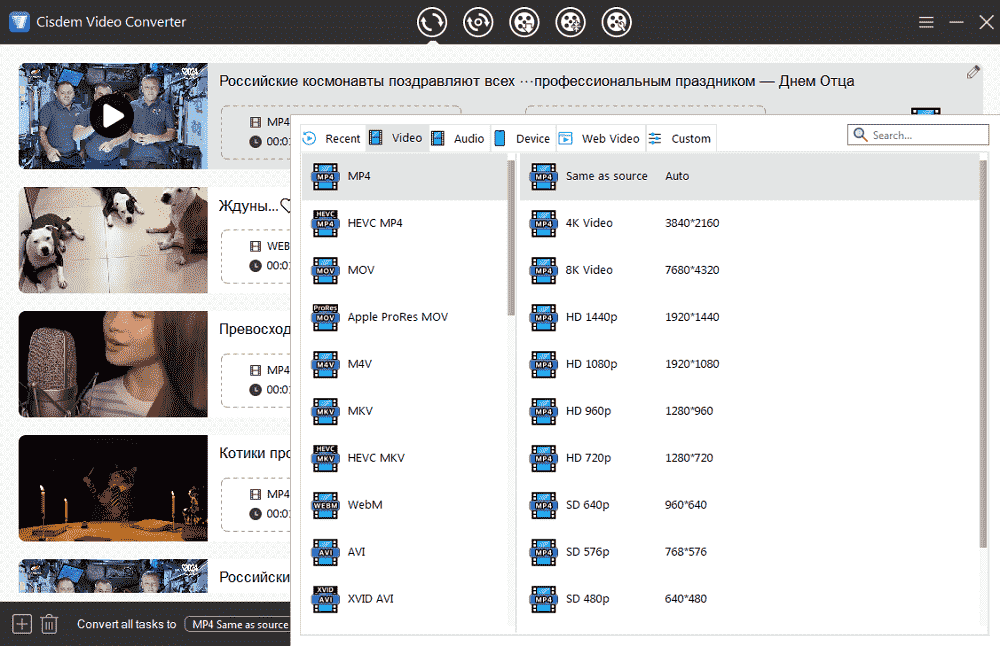
Task: Click the WebM format icon
Action: (x=325, y=505)
